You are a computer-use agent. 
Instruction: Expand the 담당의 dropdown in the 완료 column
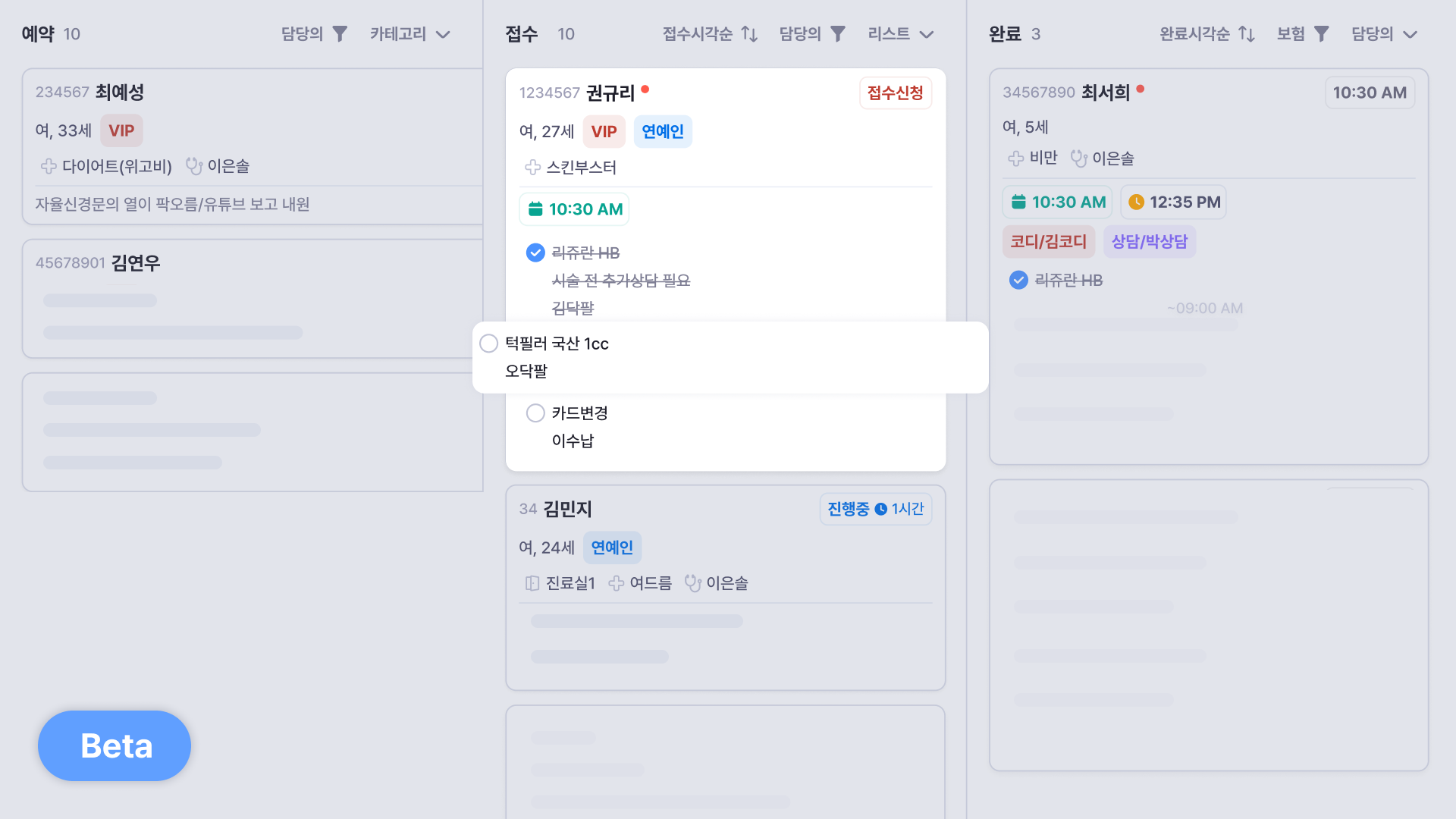[1385, 34]
